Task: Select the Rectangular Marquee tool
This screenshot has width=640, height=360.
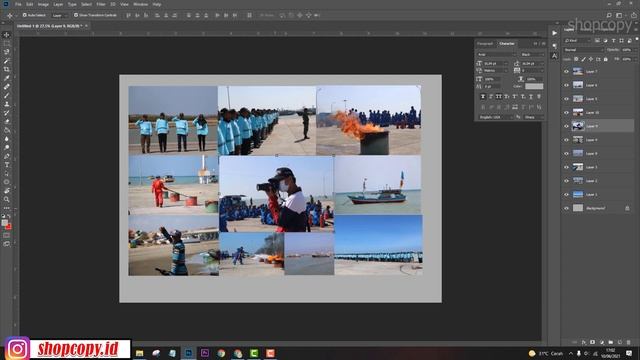Action: (7, 43)
